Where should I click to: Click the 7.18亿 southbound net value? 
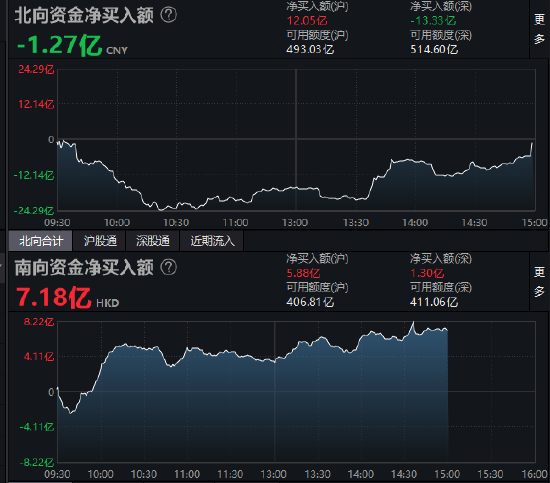coord(54,297)
